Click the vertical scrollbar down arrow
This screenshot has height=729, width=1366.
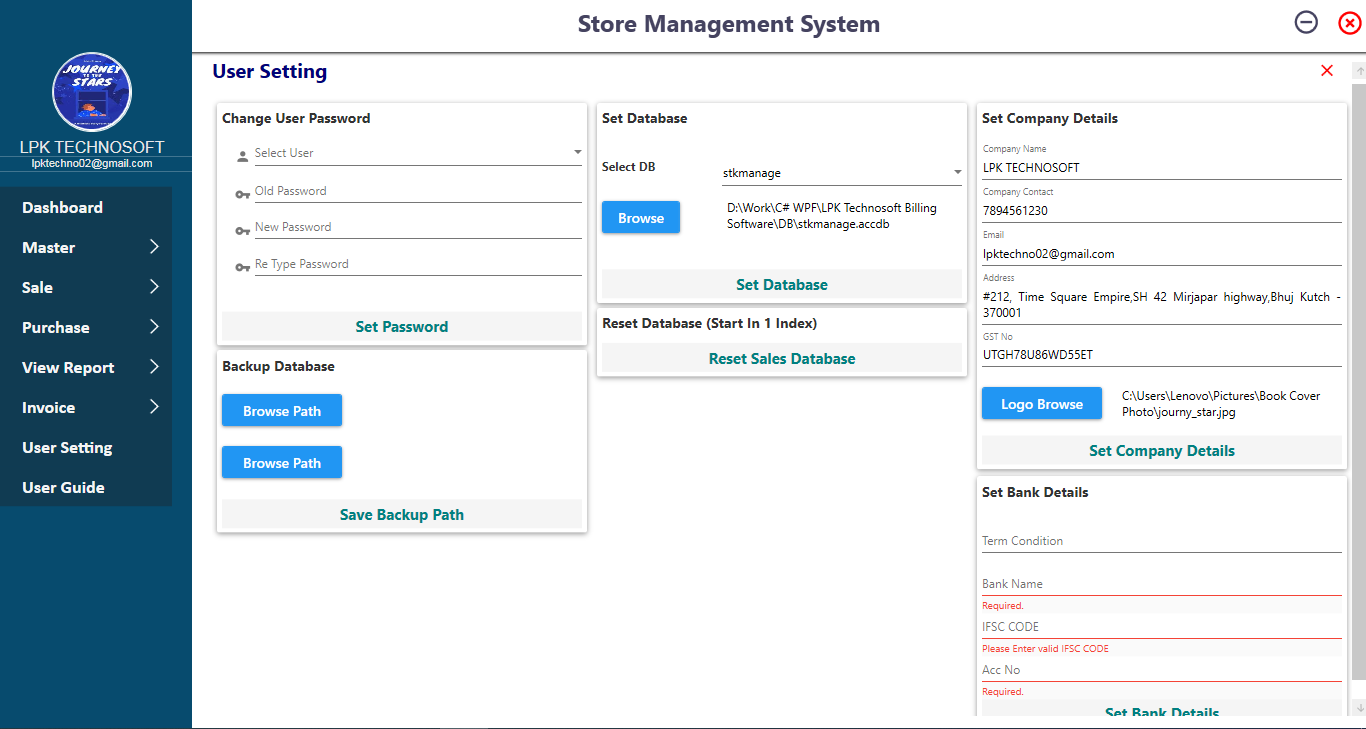tap(1359, 708)
